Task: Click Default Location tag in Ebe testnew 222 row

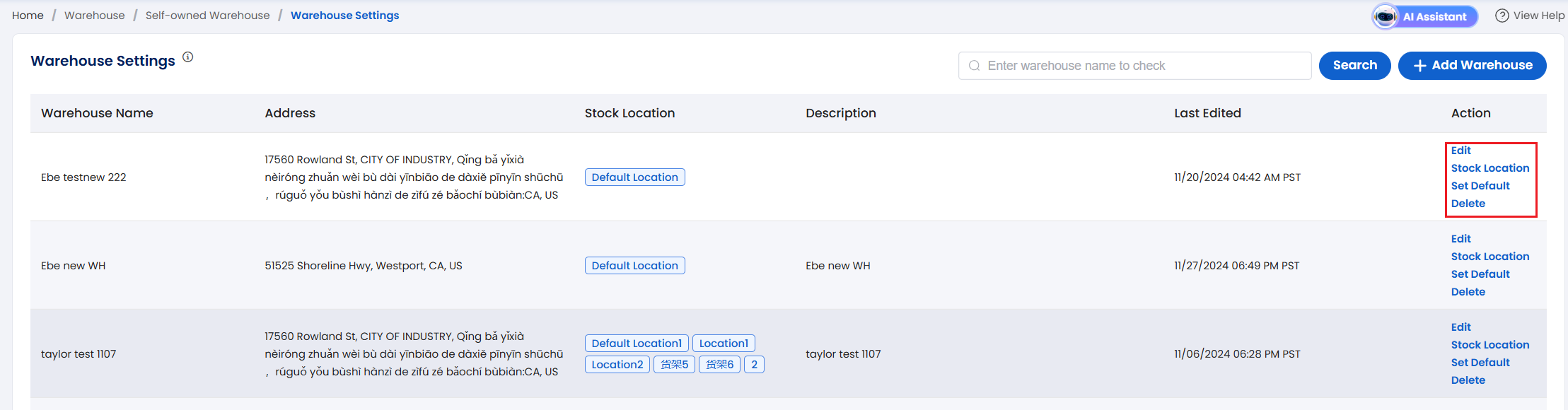Action: 635,177
